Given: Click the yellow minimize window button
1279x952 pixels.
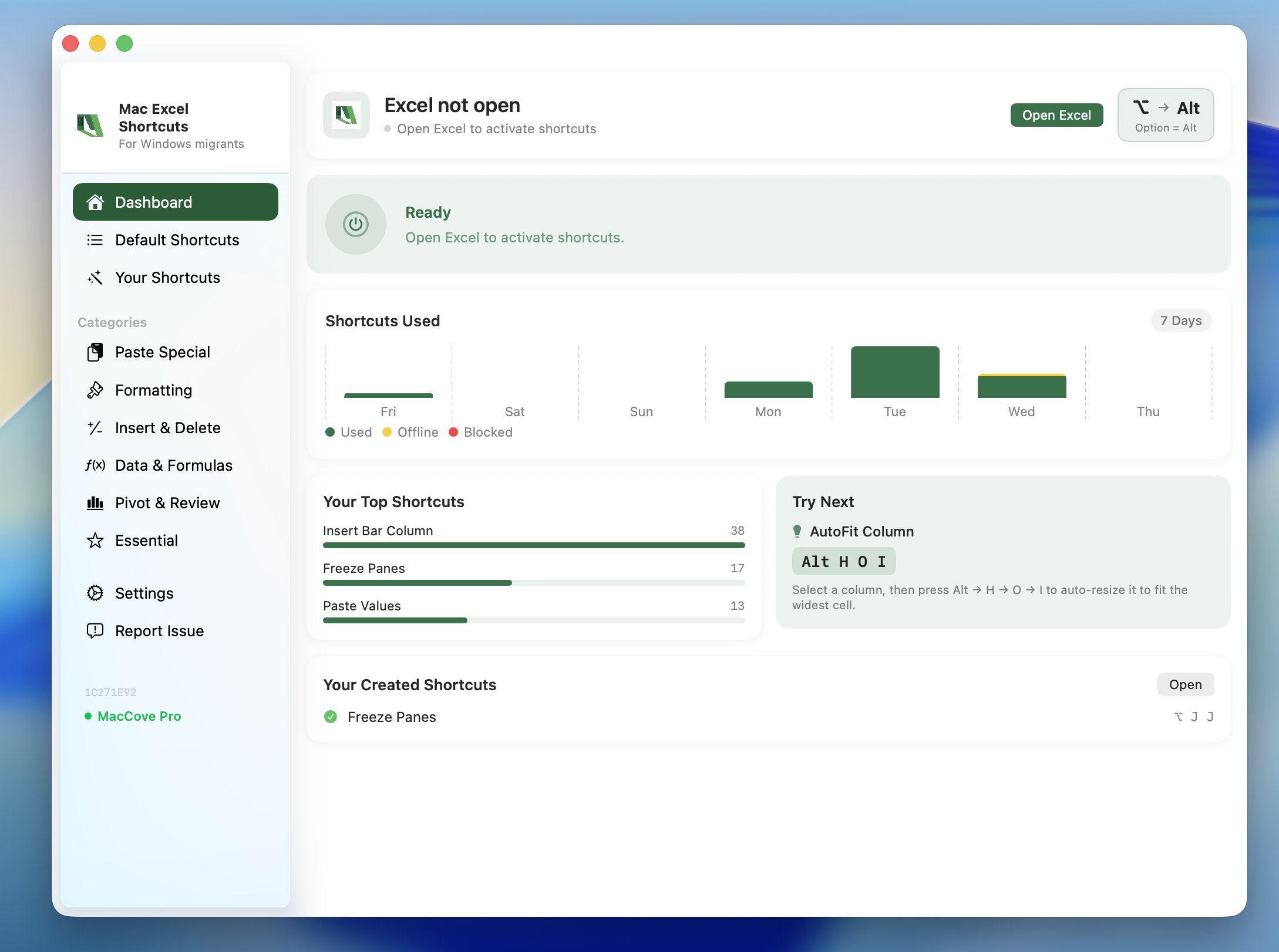Looking at the screenshot, I should [x=97, y=43].
